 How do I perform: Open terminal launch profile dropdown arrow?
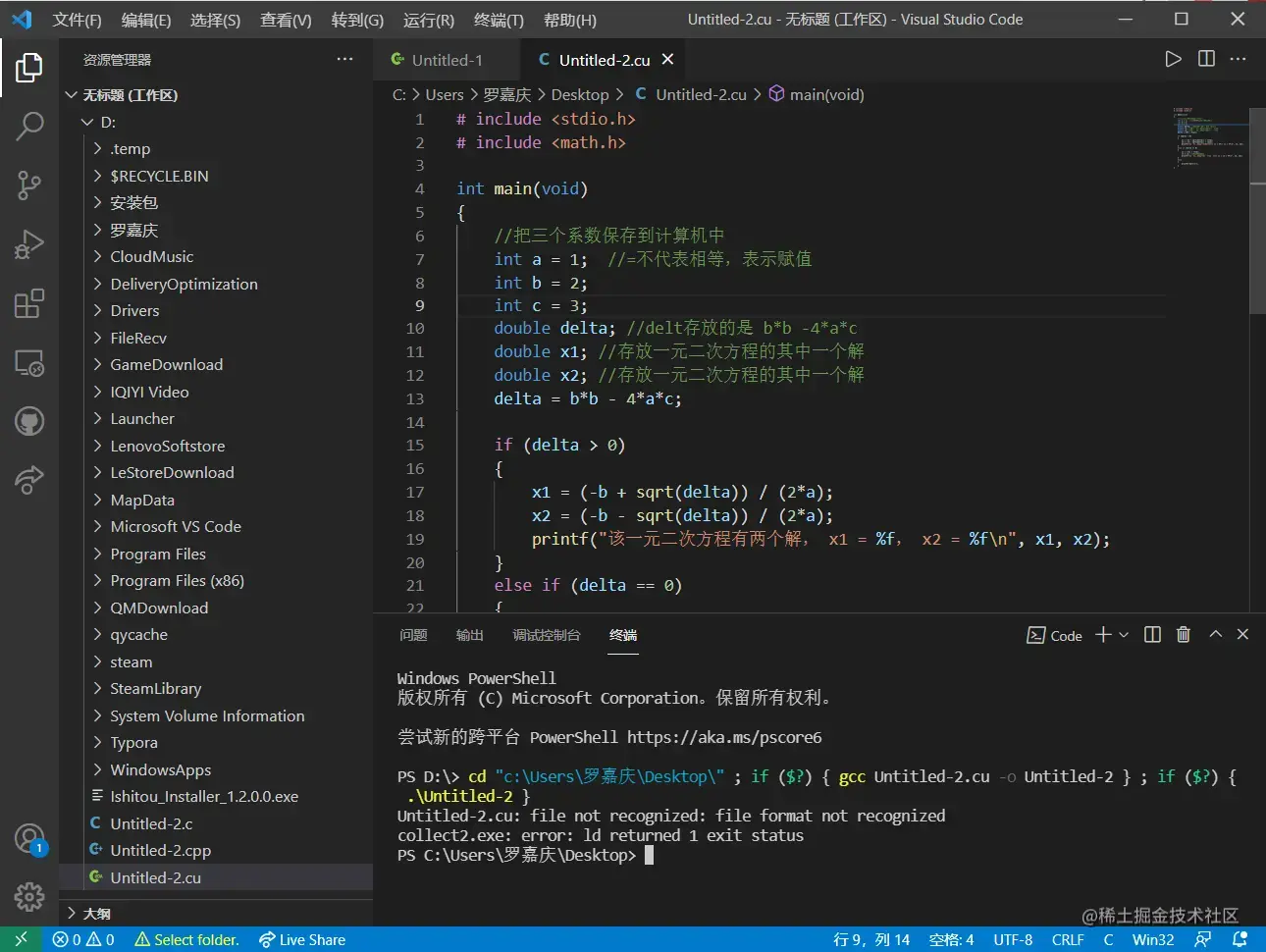pyautogui.click(x=1124, y=635)
